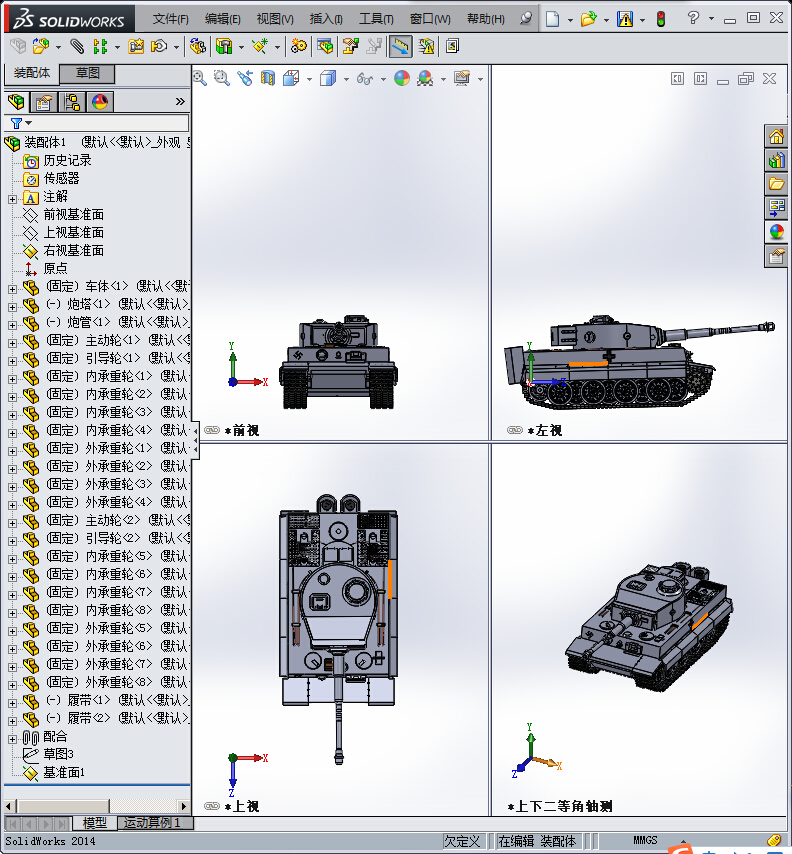
Task: Open SolidWorks Resources house icon
Action: coord(776,136)
